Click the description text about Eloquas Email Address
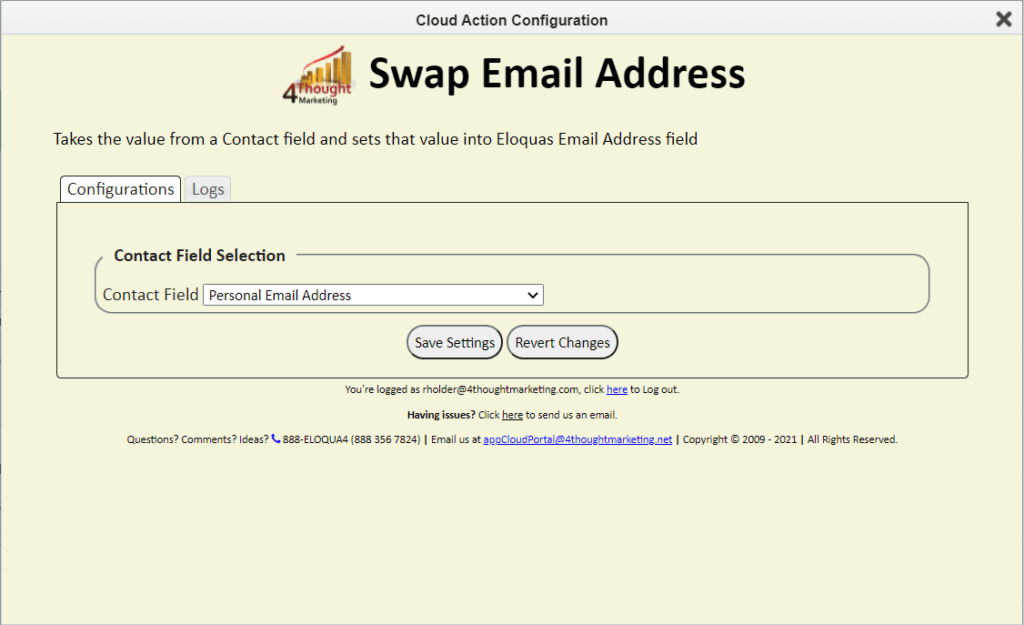 tap(376, 139)
